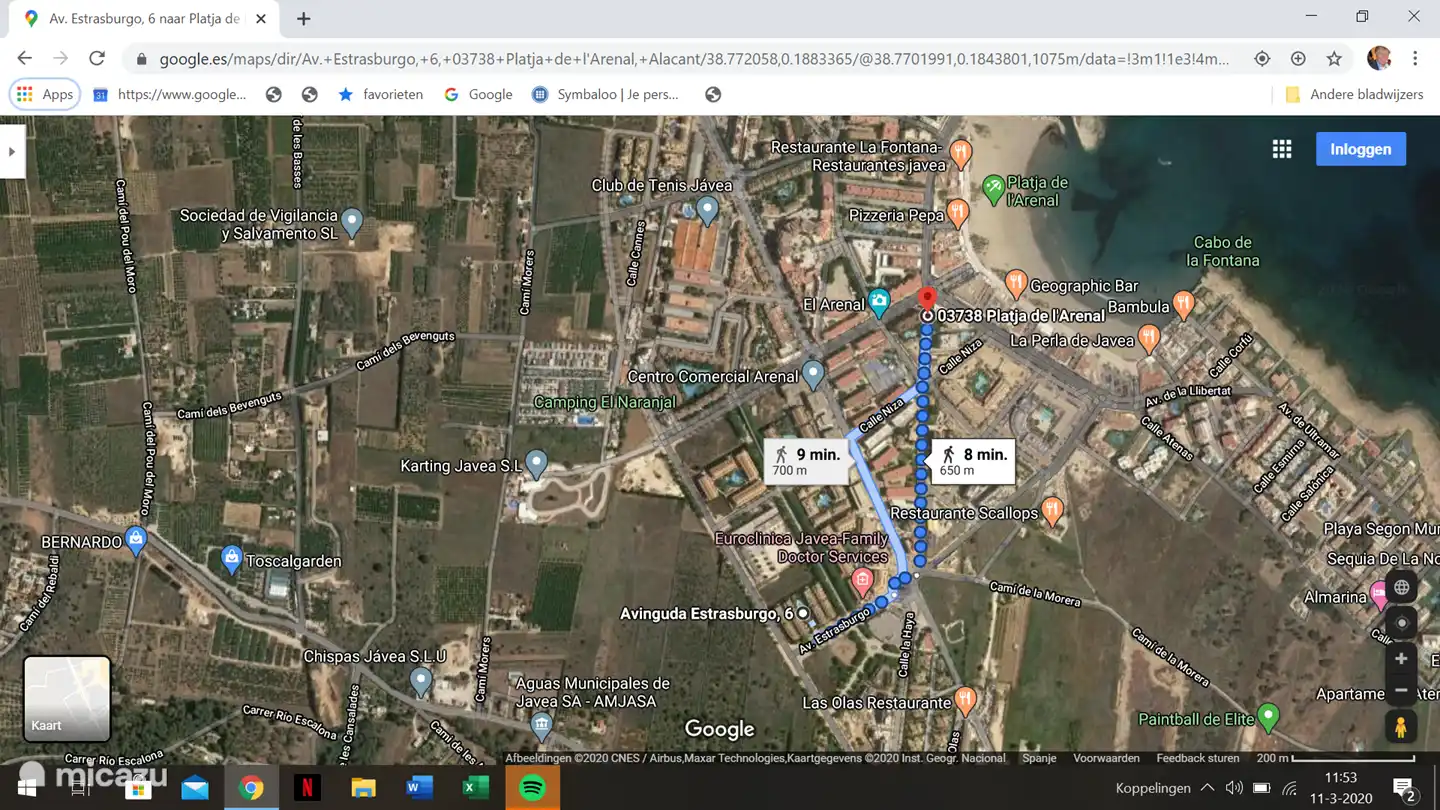Bookmark this page with the star
The width and height of the screenshot is (1440, 810).
1334,59
